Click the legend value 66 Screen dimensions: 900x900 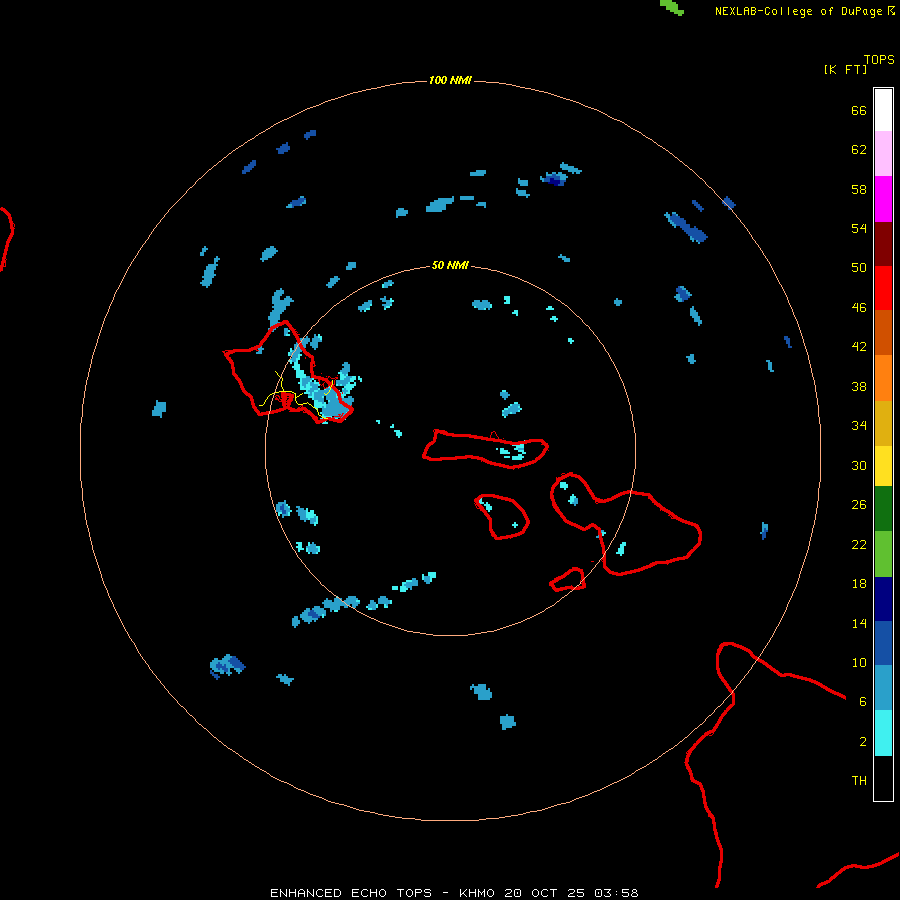point(859,111)
